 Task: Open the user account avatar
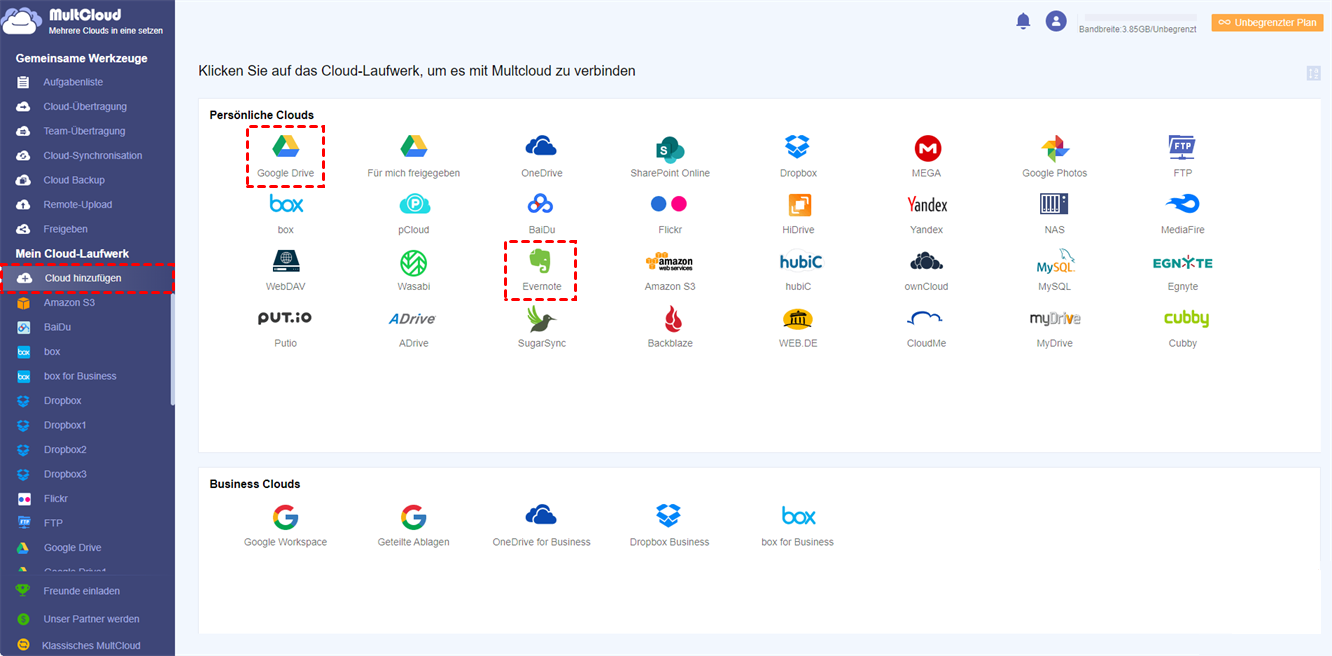(x=1056, y=21)
